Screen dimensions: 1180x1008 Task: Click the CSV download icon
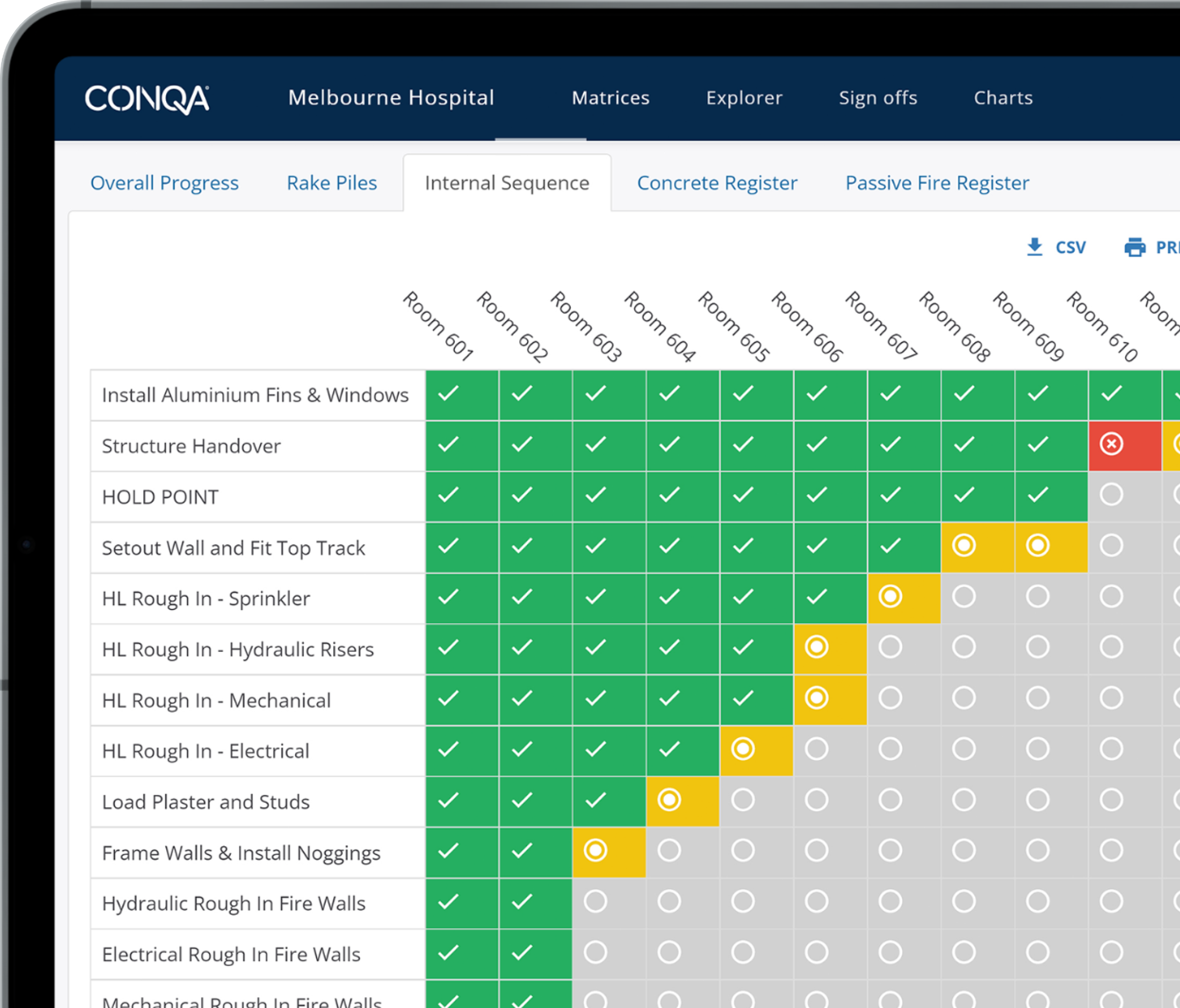(x=1035, y=248)
